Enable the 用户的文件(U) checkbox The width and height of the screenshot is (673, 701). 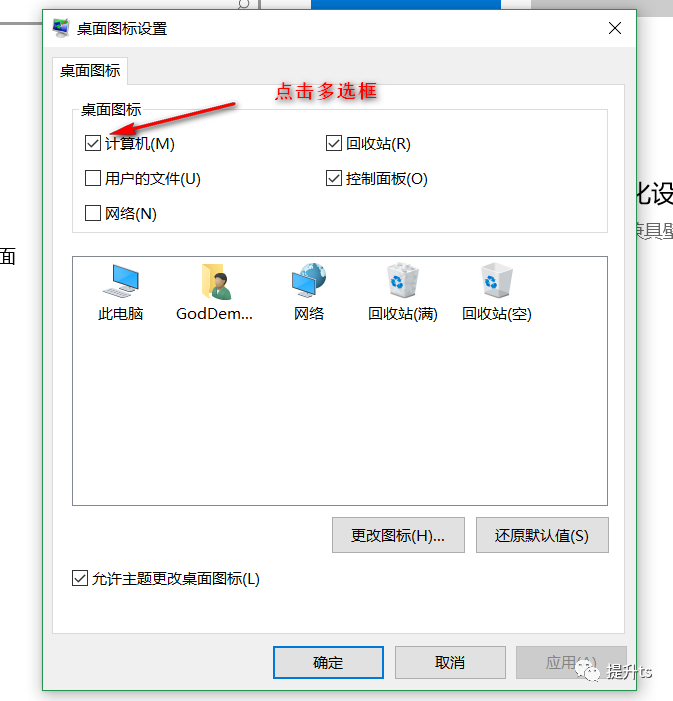pos(93,178)
